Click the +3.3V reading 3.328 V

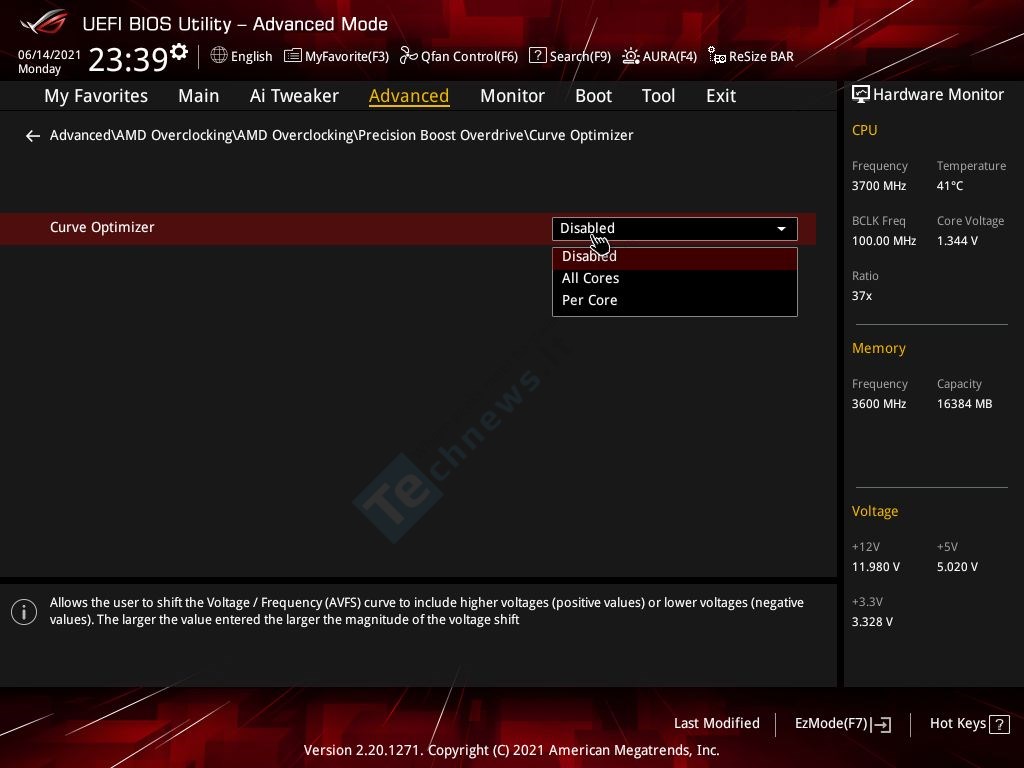pyautogui.click(x=872, y=622)
